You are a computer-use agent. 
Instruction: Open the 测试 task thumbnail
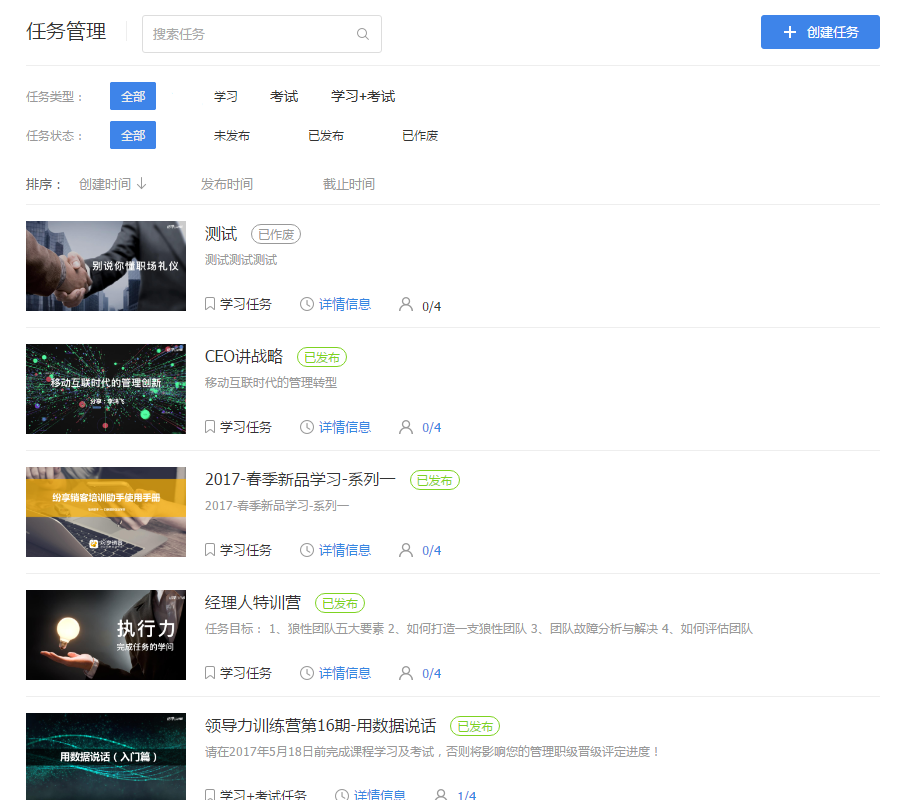(x=106, y=266)
